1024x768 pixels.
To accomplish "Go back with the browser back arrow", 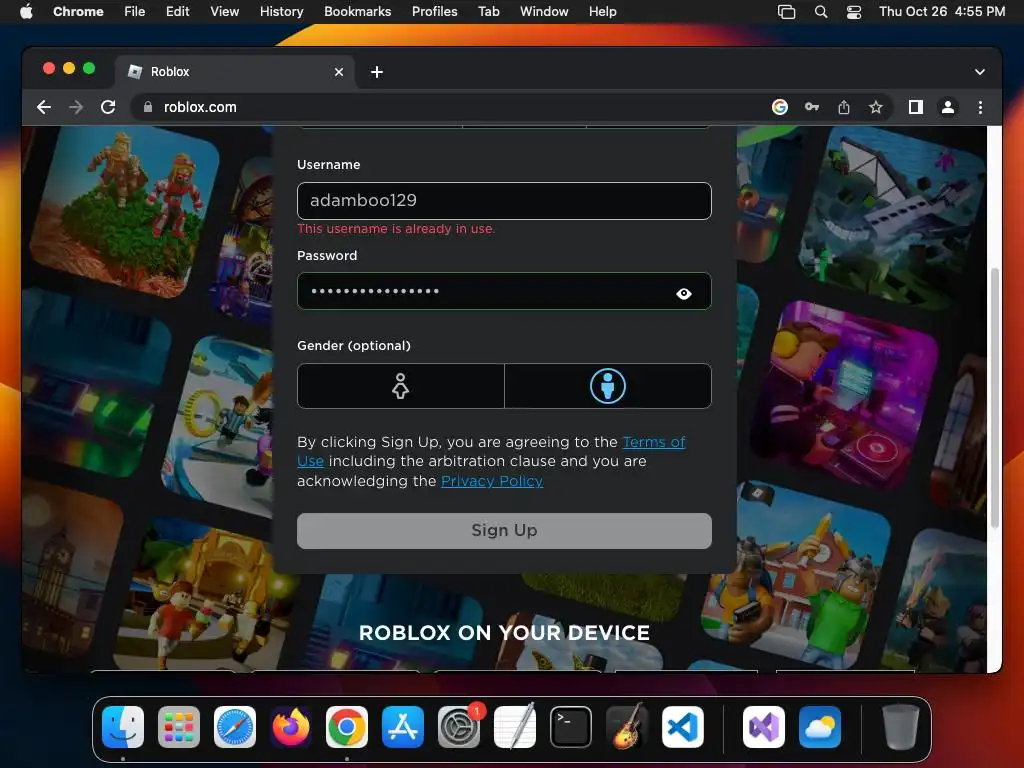I will pyautogui.click(x=44, y=107).
